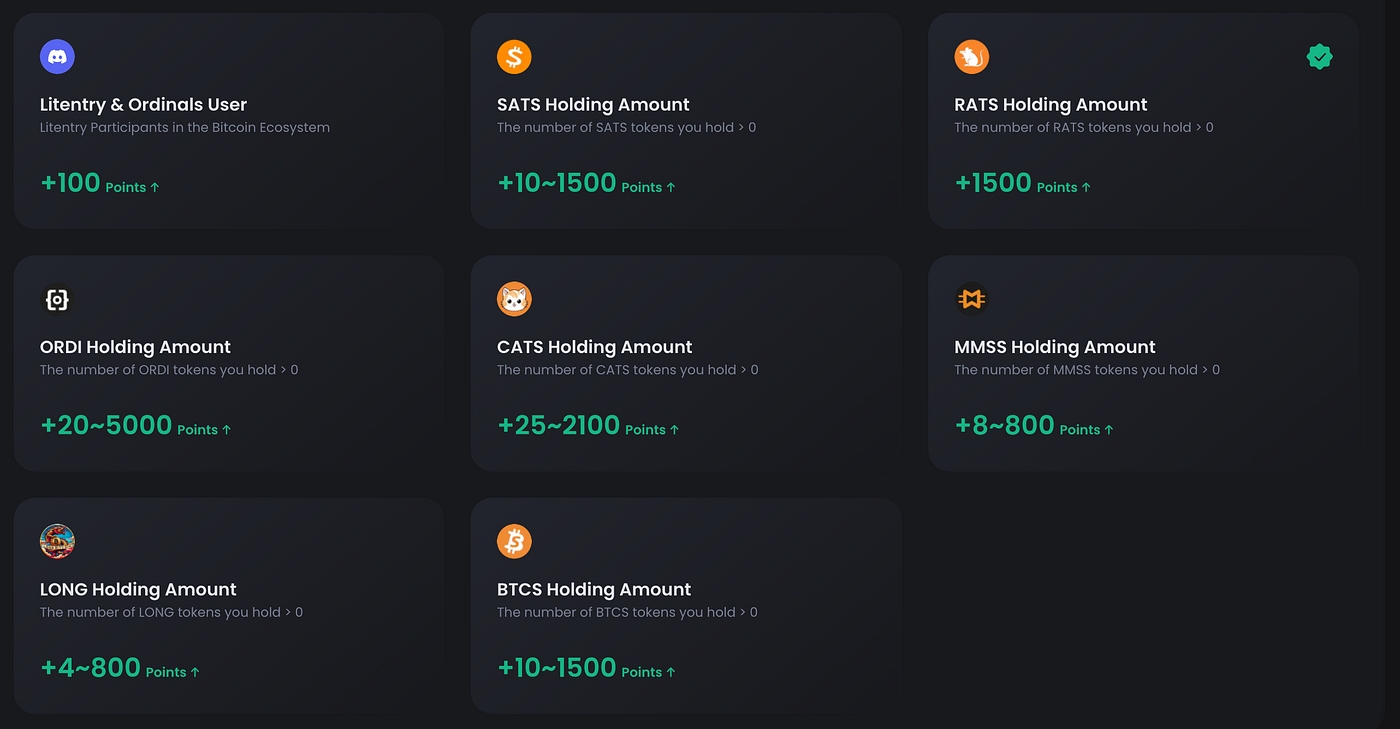This screenshot has width=1400, height=729.
Task: Click the green verified badge on RATS card
Action: click(x=1319, y=57)
